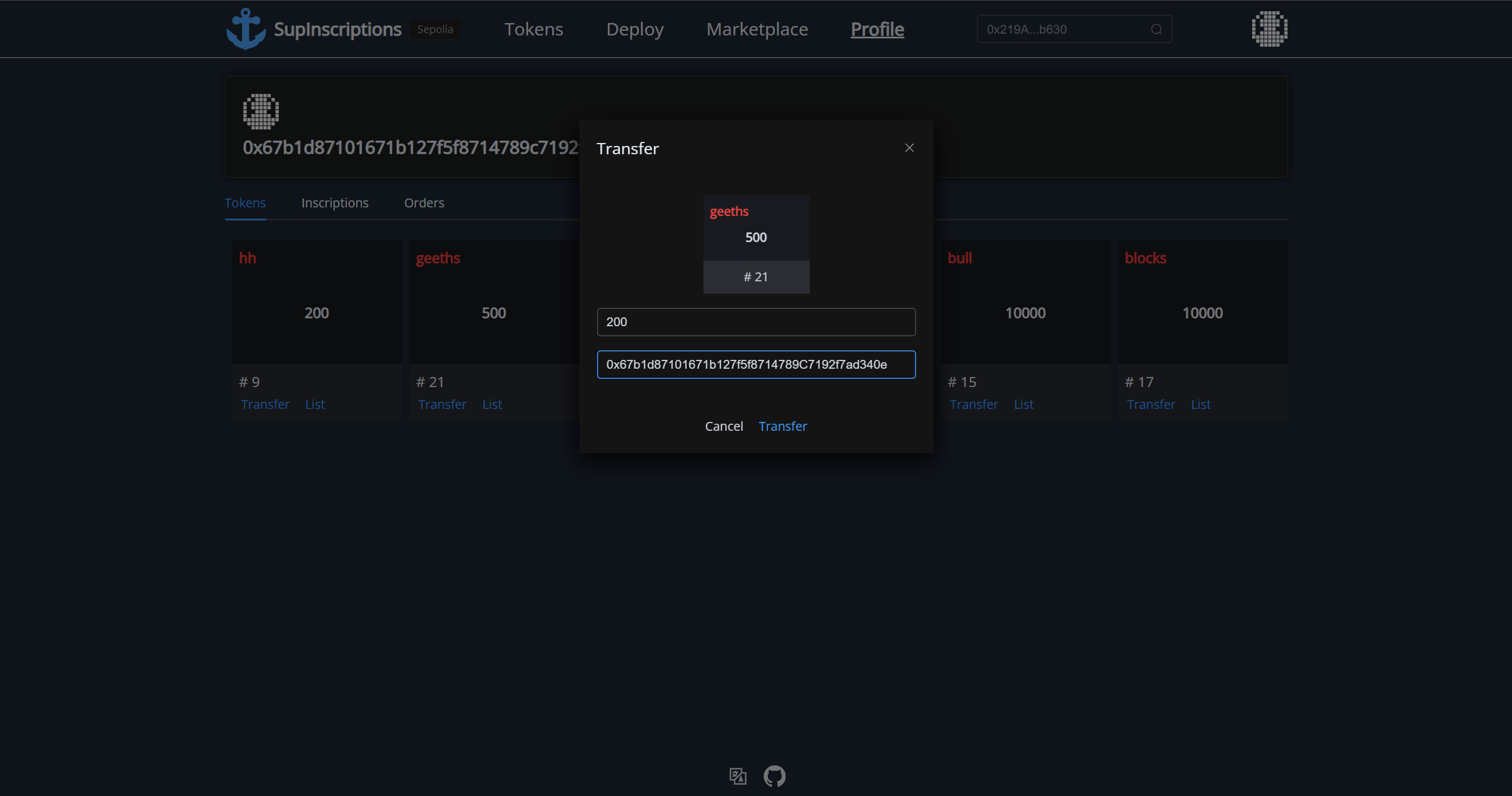Open the wallet avatar in header
Image resolution: width=1512 pixels, height=796 pixels.
coord(1269,29)
